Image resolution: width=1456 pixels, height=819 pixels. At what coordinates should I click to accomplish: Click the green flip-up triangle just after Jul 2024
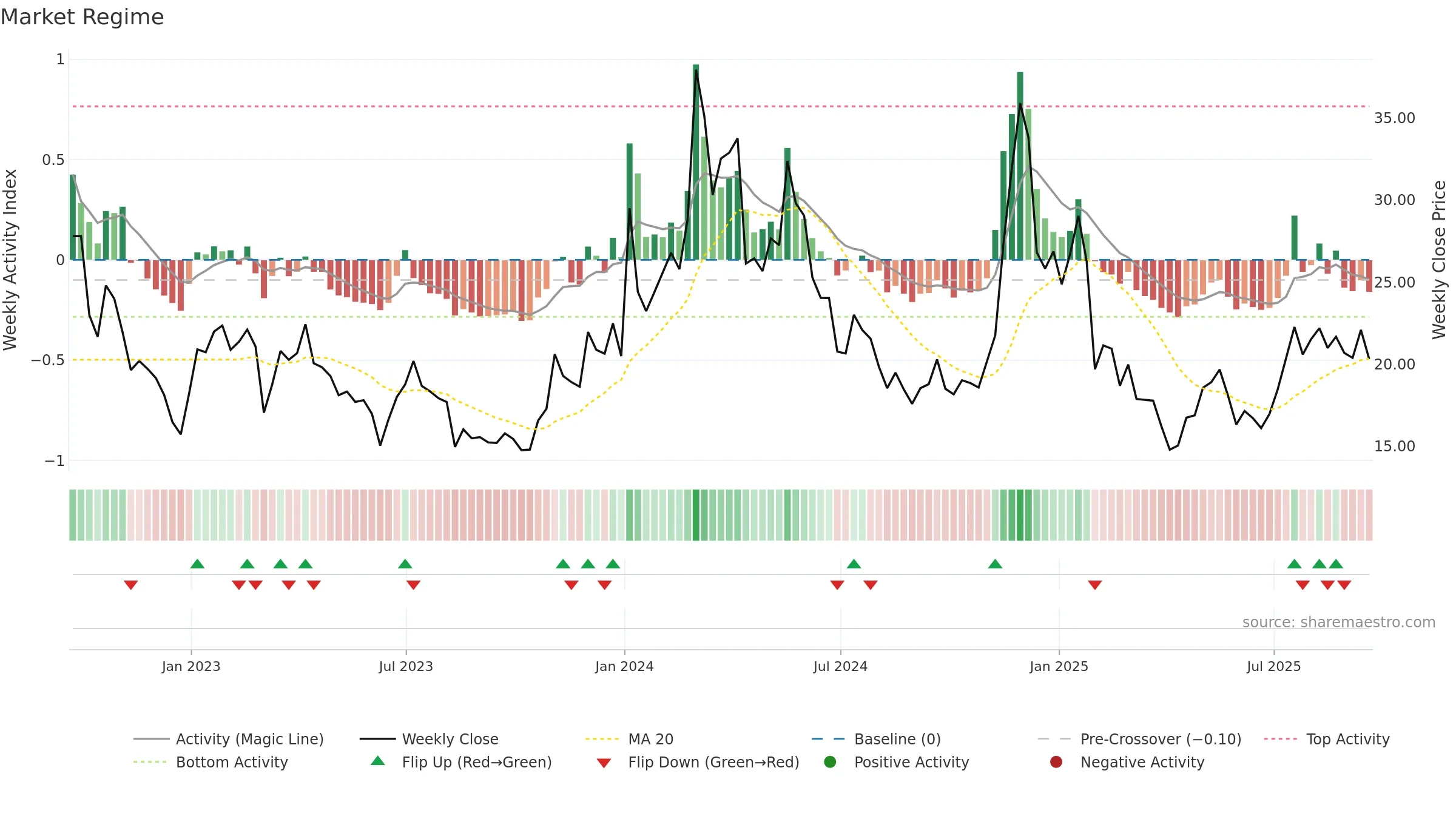point(854,564)
